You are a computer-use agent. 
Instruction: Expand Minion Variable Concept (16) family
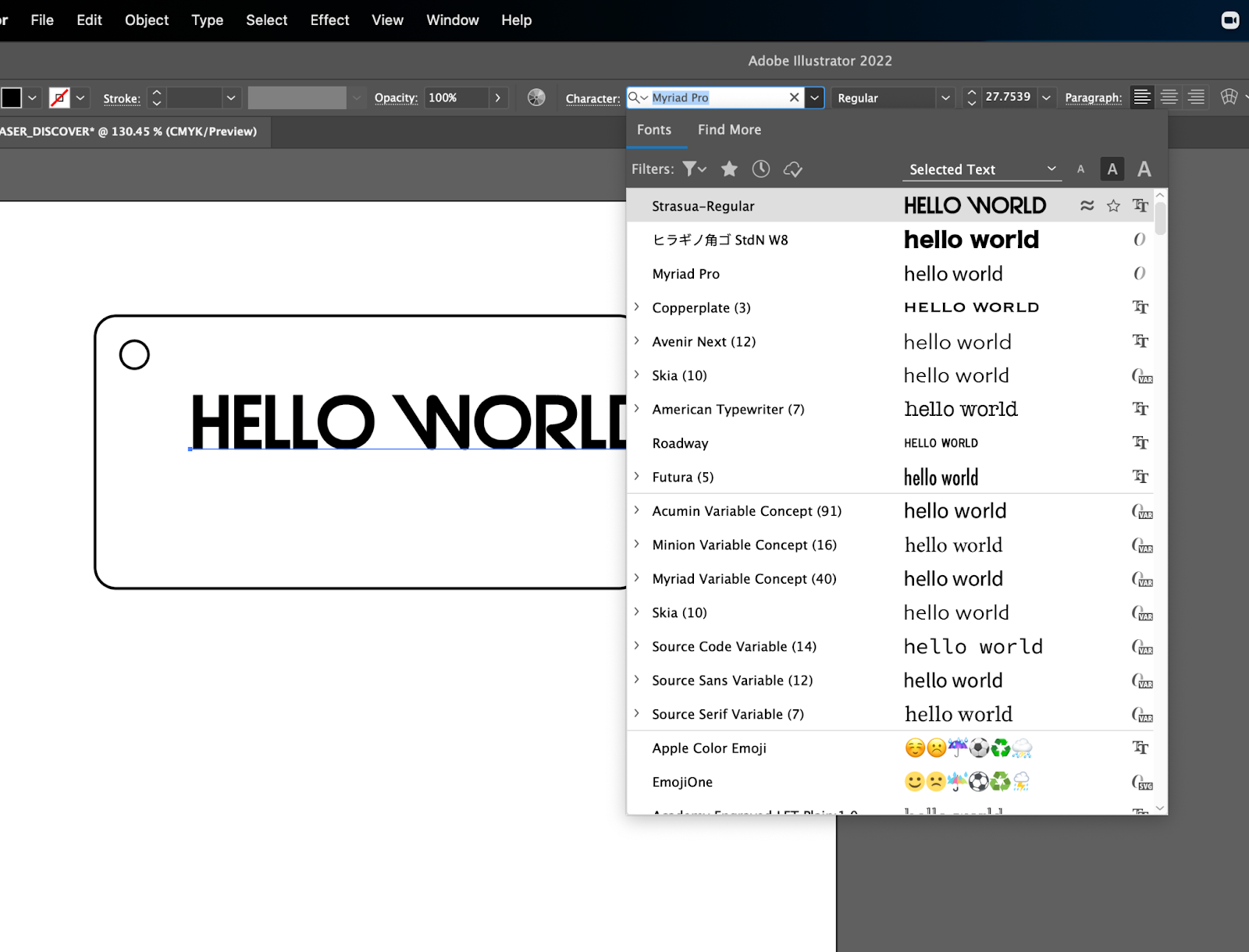637,545
